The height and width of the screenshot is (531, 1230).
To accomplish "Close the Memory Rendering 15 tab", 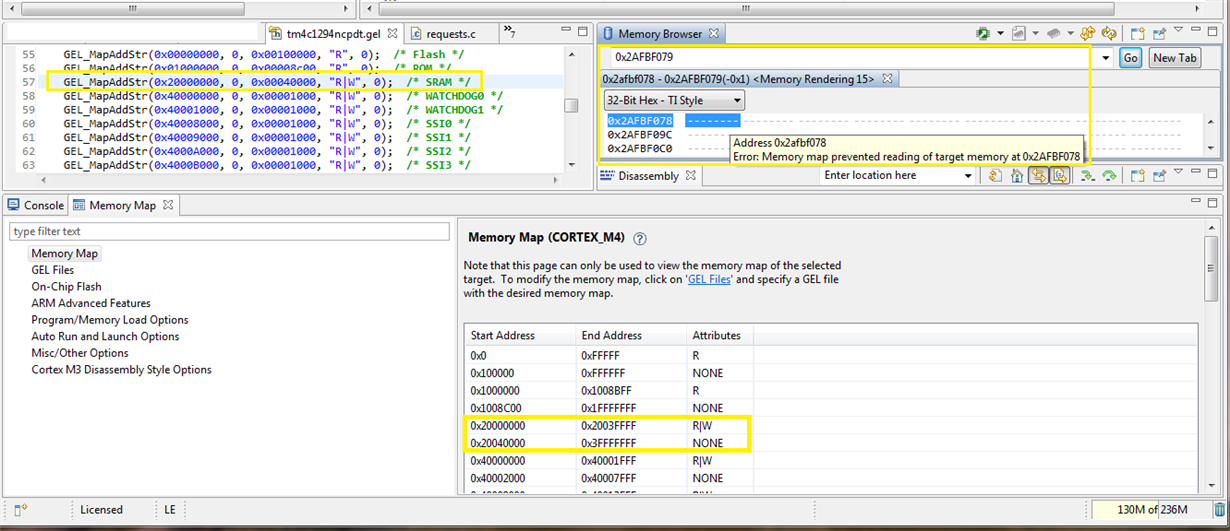I will tap(886, 78).
